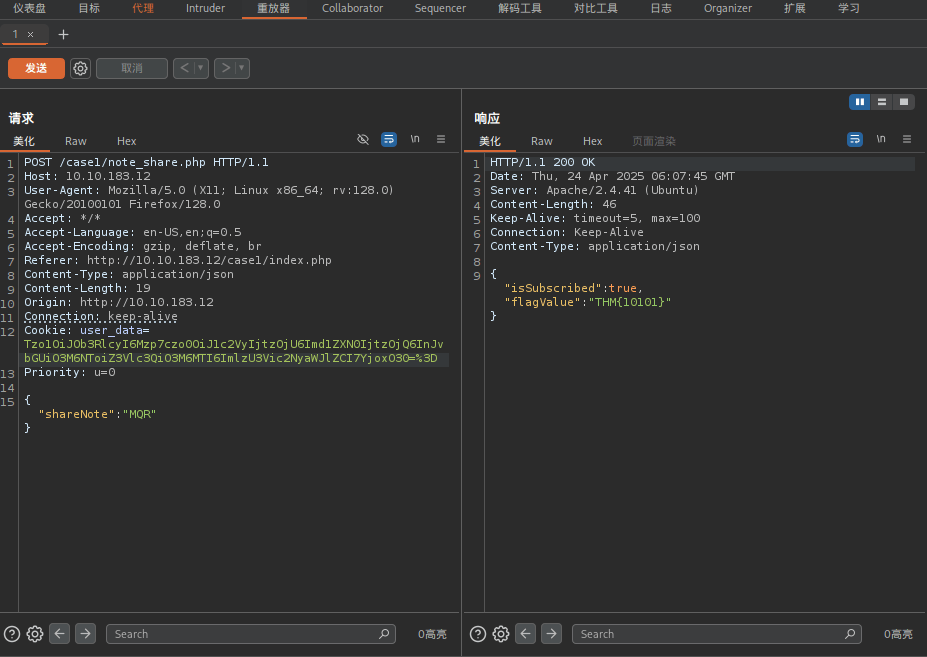Screen dimensions: 927x657
Task: Switch request view to Hex
Action: [127, 141]
